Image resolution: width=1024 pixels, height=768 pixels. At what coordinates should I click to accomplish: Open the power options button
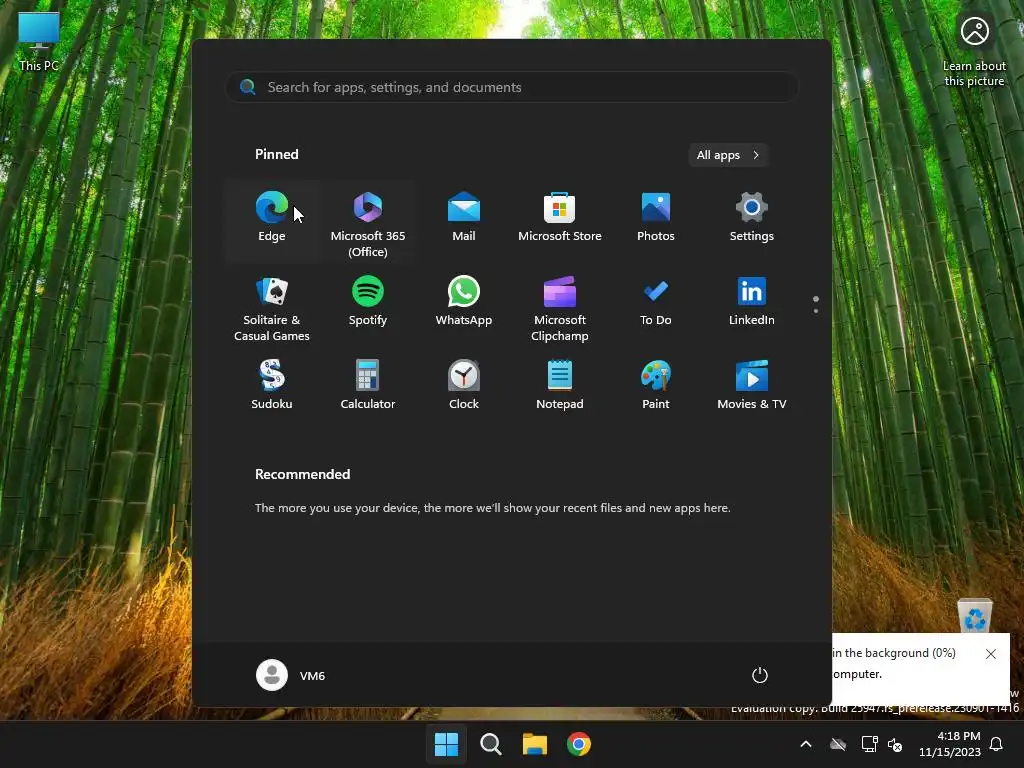[760, 675]
